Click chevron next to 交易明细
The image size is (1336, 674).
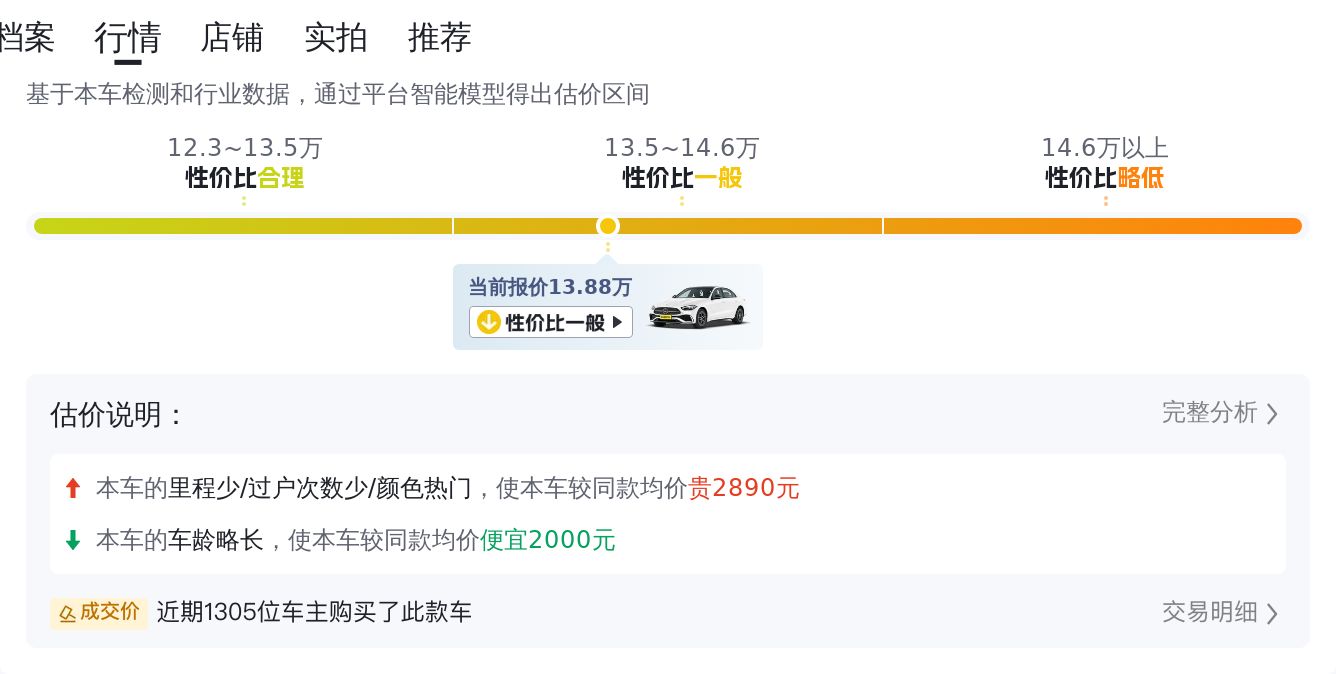pos(1272,613)
